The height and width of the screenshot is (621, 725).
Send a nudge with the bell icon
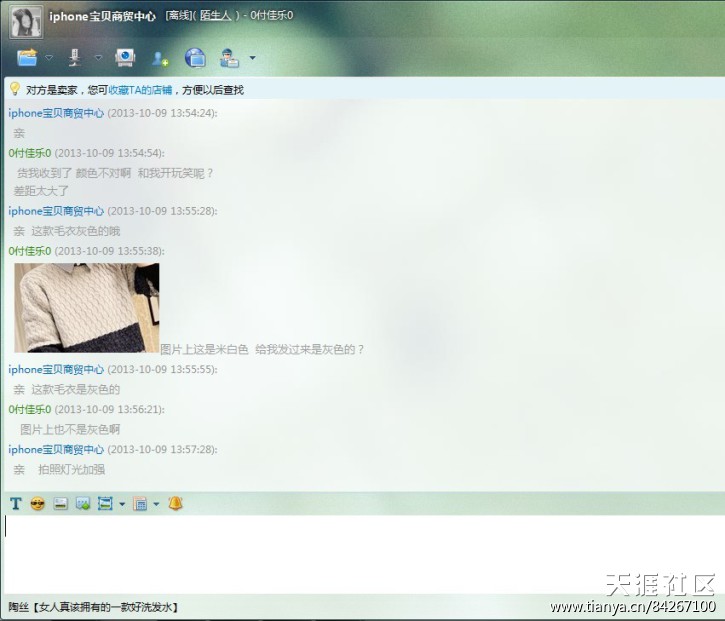[x=175, y=503]
